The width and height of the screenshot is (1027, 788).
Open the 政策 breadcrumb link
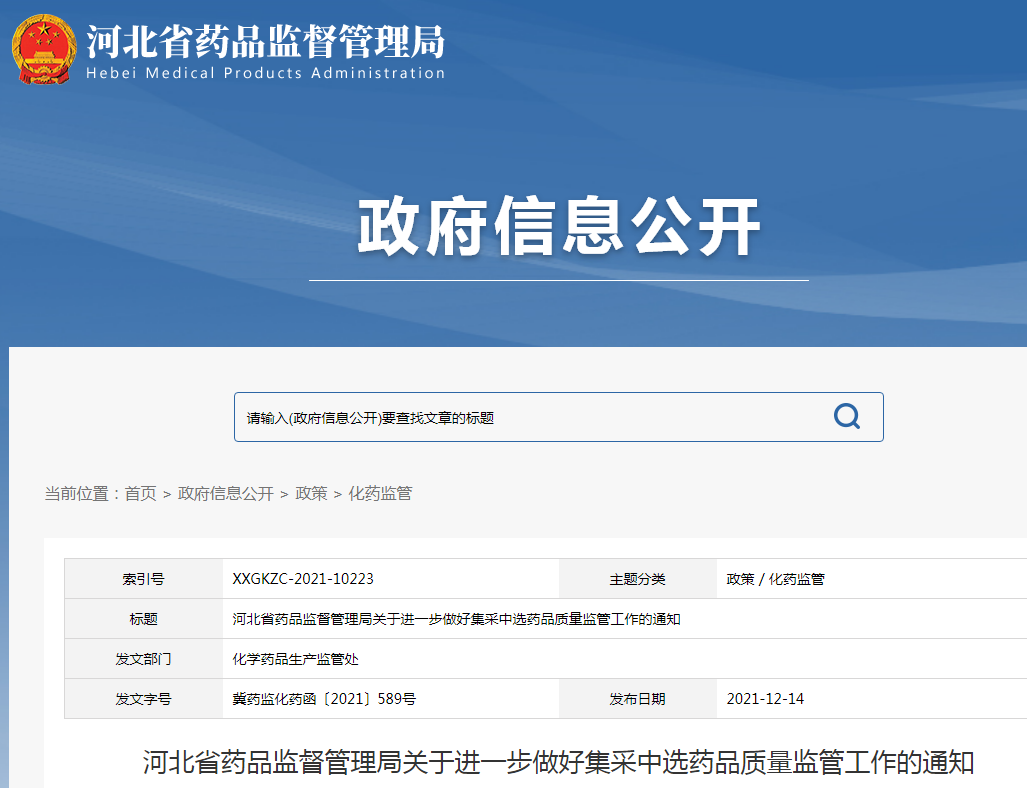pos(311,493)
